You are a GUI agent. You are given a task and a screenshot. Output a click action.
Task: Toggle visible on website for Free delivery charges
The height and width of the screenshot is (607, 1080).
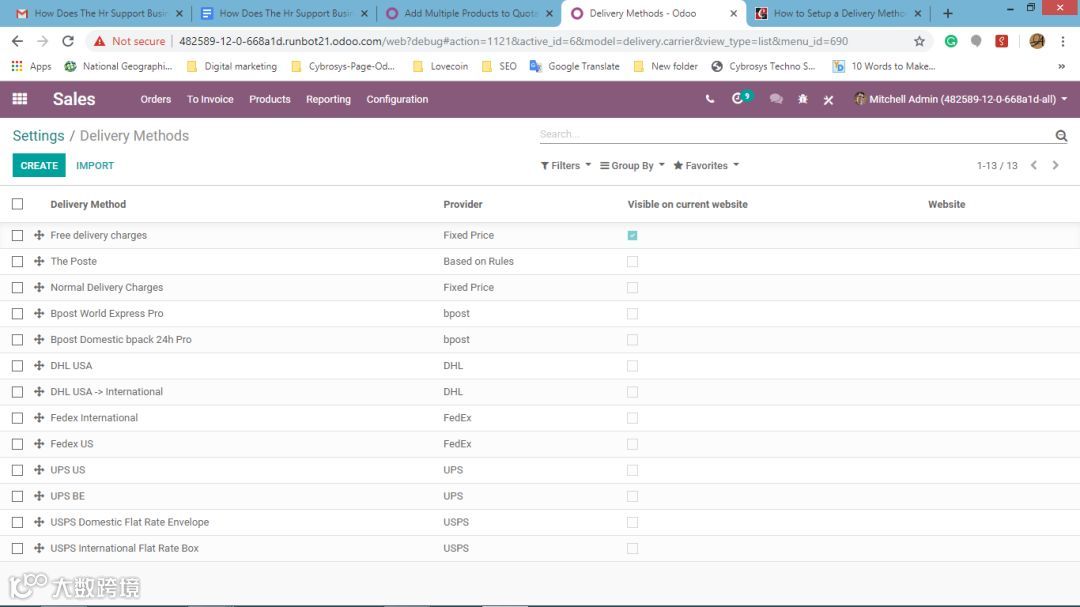632,236
